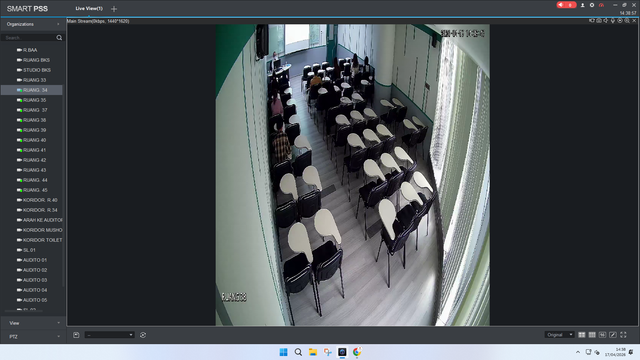640x360 pixels.
Task: Open File Explorer from taskbar
Action: coord(313,352)
